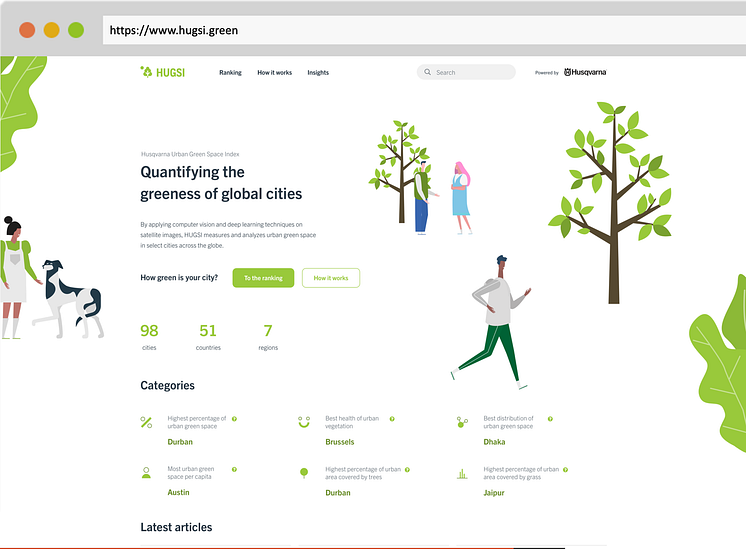
Task: Click the search magnifier icon
Action: [x=427, y=72]
